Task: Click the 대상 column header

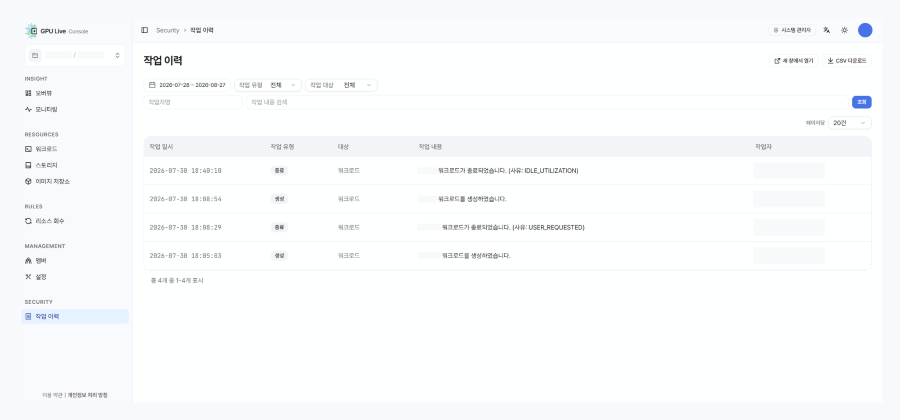Action: coord(343,147)
